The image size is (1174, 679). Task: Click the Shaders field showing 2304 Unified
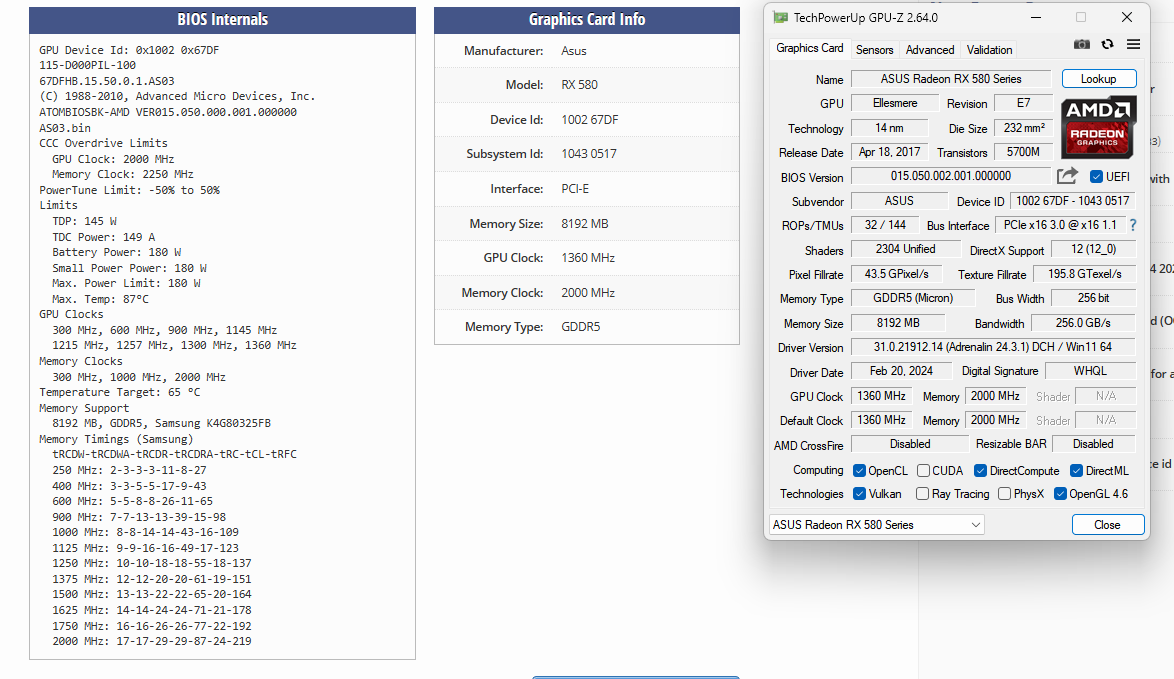click(906, 249)
